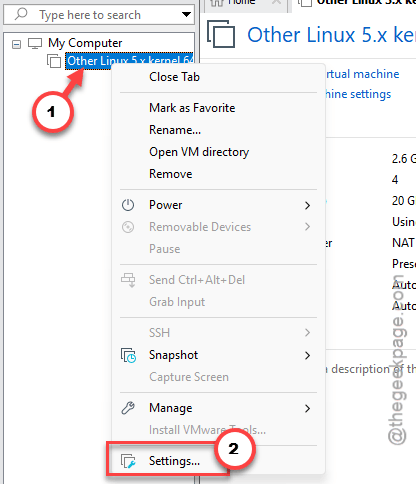Click the machine settings link
Viewport: 416px width, 484px height.
(x=358, y=94)
